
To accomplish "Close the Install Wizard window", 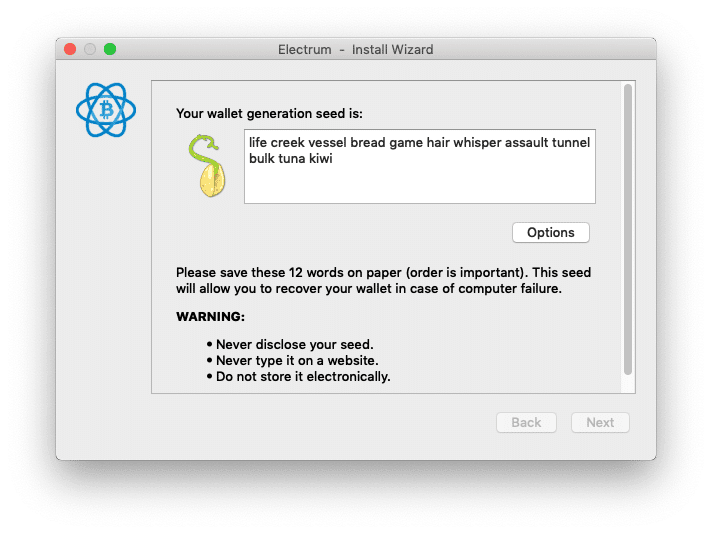I will 70,49.
